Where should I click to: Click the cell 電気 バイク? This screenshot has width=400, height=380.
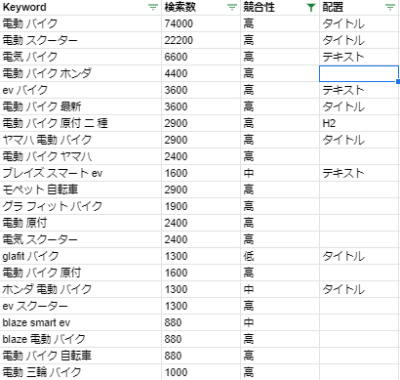81,57
